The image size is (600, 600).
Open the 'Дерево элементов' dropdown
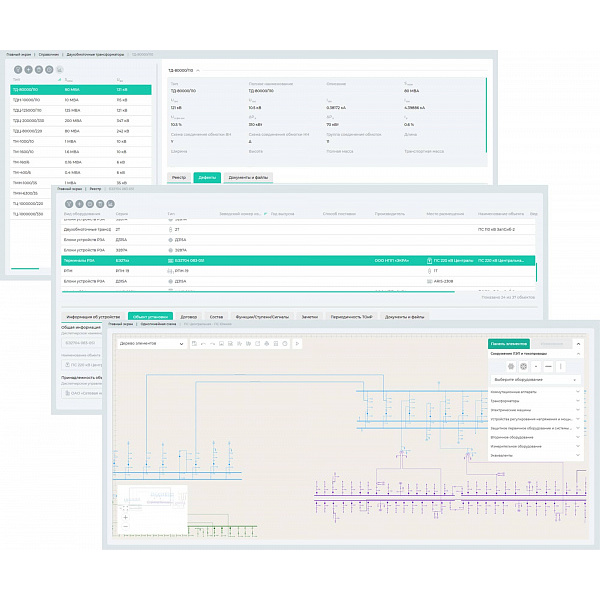152,344
